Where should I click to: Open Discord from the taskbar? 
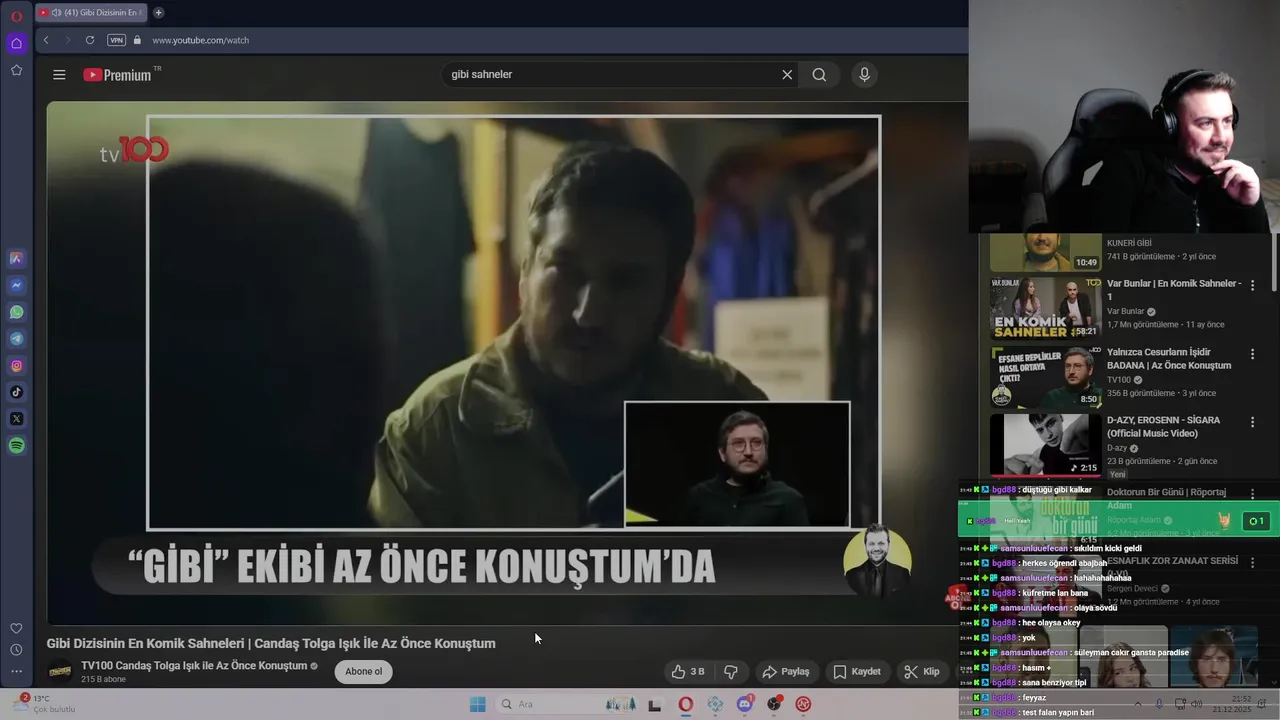tap(745, 704)
